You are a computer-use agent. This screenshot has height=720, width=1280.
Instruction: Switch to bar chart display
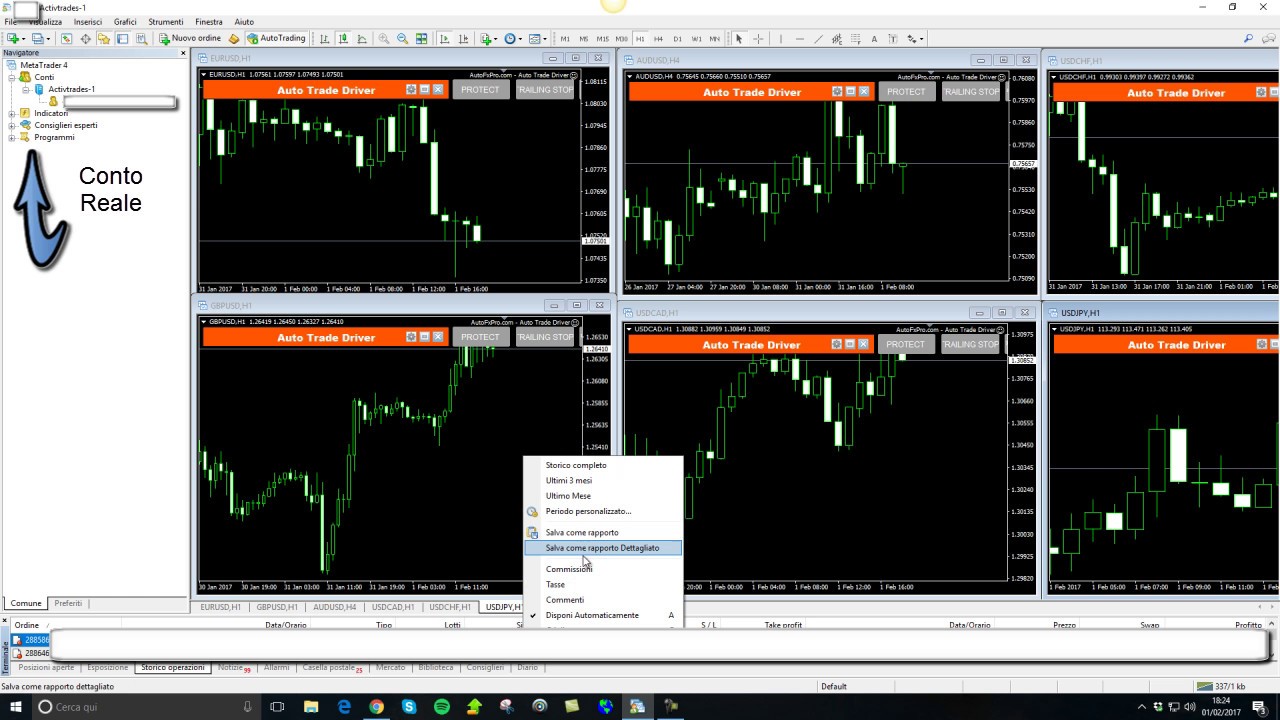point(324,39)
